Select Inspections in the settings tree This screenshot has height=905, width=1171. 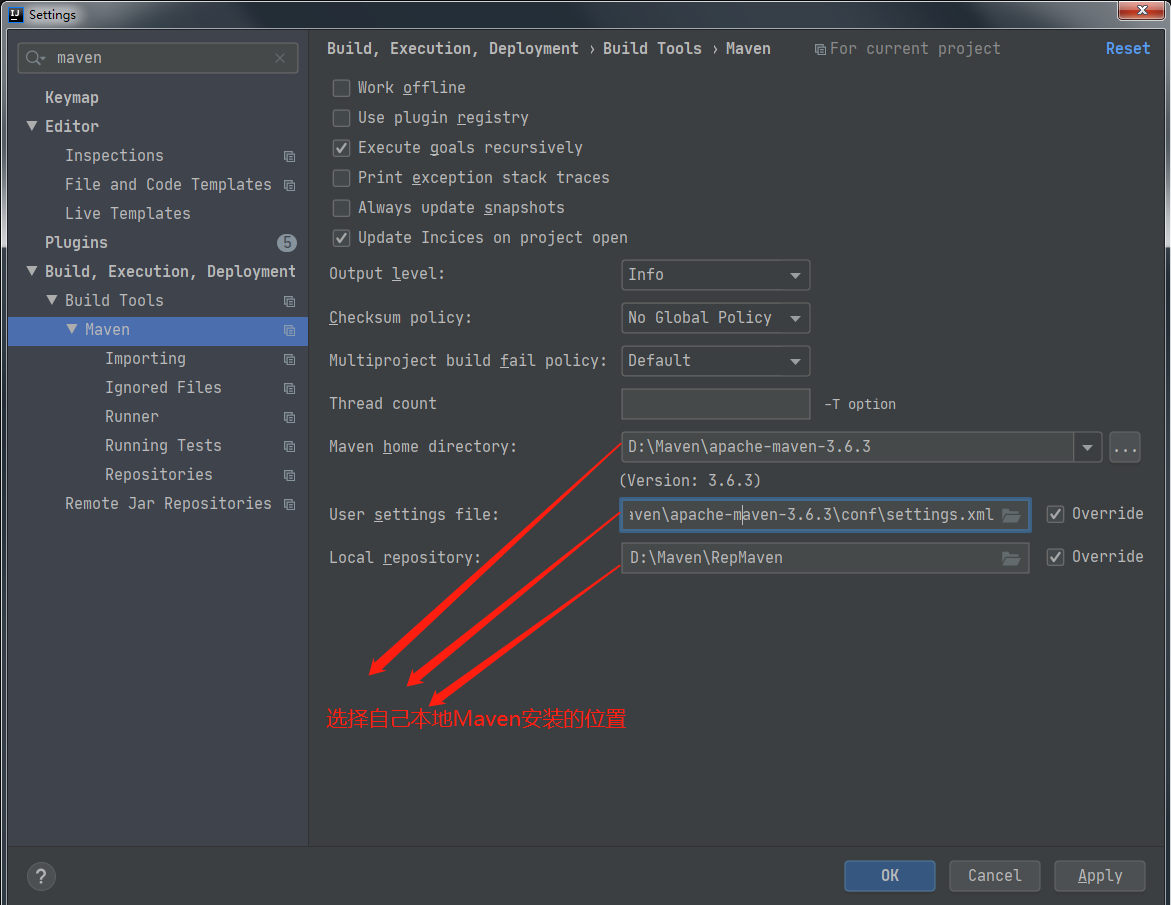[x=114, y=155]
